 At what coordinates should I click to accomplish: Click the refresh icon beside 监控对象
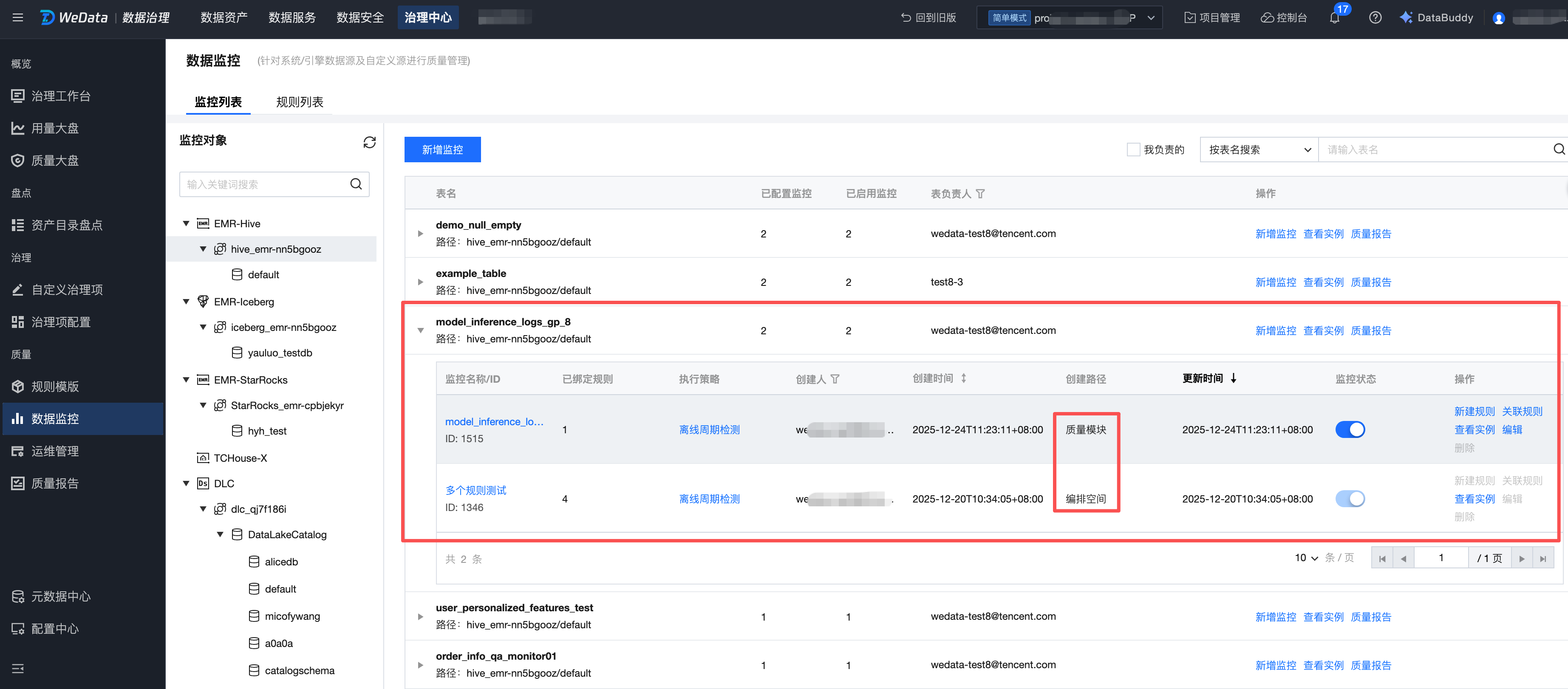click(369, 142)
